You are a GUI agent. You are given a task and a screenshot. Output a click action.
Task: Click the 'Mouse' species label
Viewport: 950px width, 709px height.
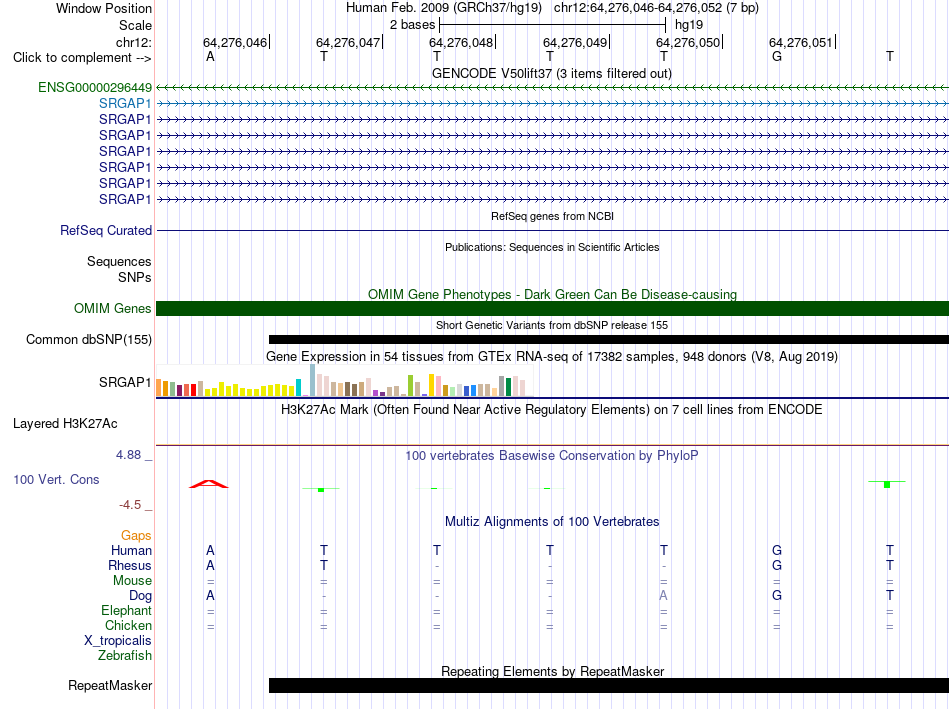[132, 581]
